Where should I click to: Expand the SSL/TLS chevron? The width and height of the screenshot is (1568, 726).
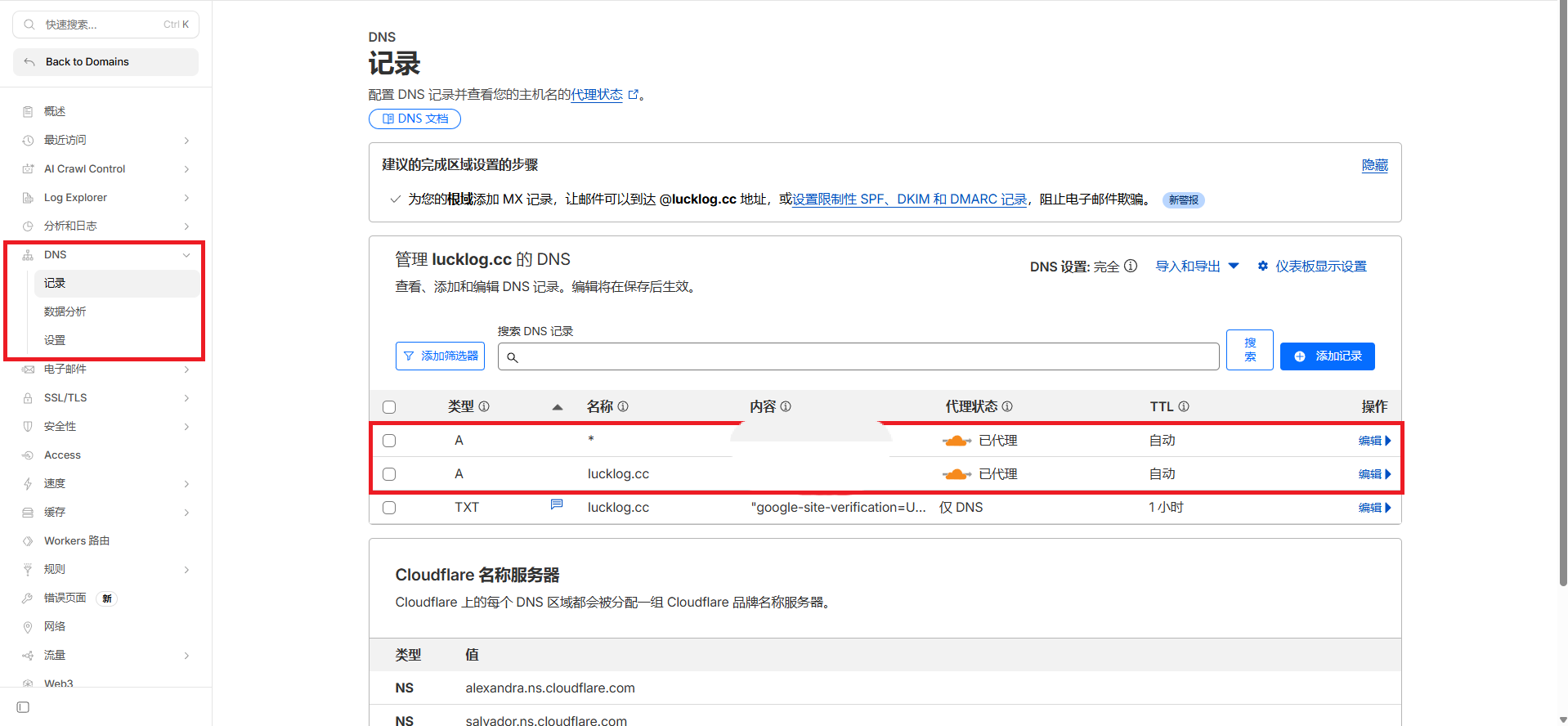pos(186,398)
